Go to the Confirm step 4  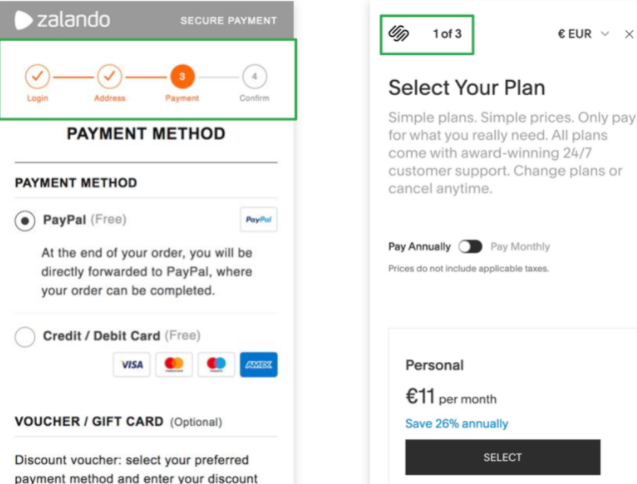pyautogui.click(x=254, y=76)
